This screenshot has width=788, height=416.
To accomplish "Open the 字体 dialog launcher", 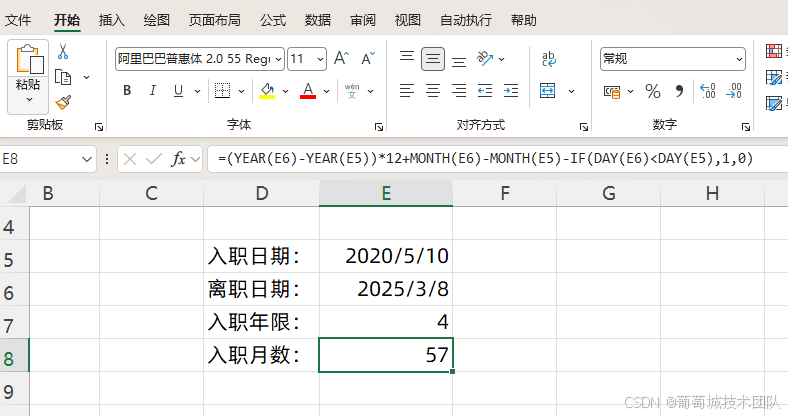I will 379,127.
